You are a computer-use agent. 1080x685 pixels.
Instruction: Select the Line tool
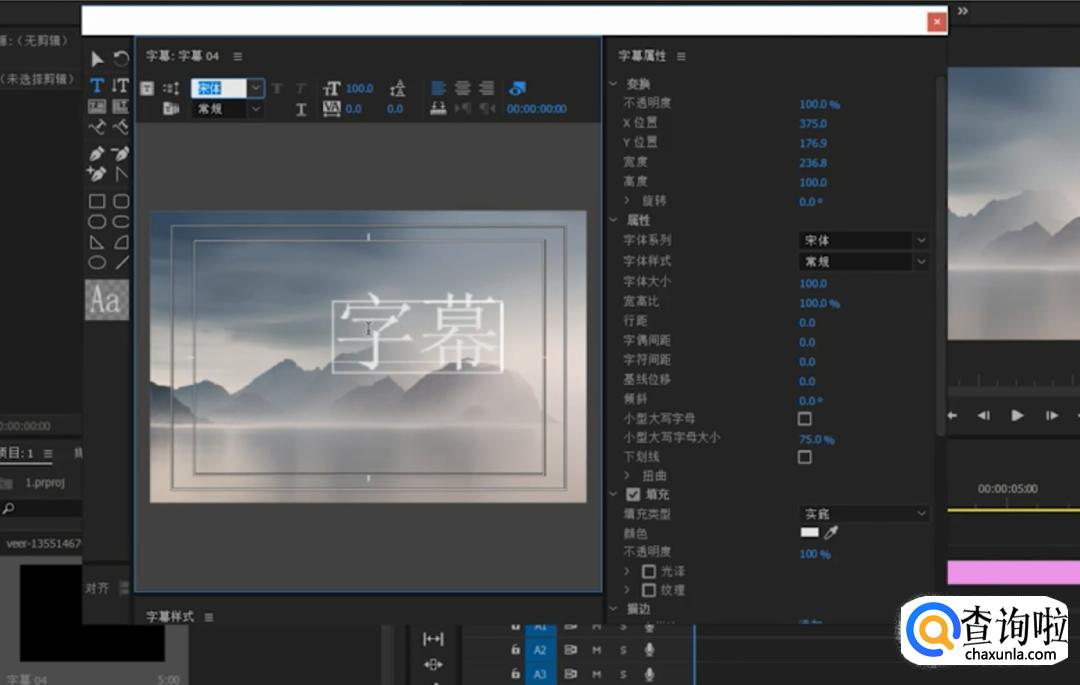click(x=121, y=263)
